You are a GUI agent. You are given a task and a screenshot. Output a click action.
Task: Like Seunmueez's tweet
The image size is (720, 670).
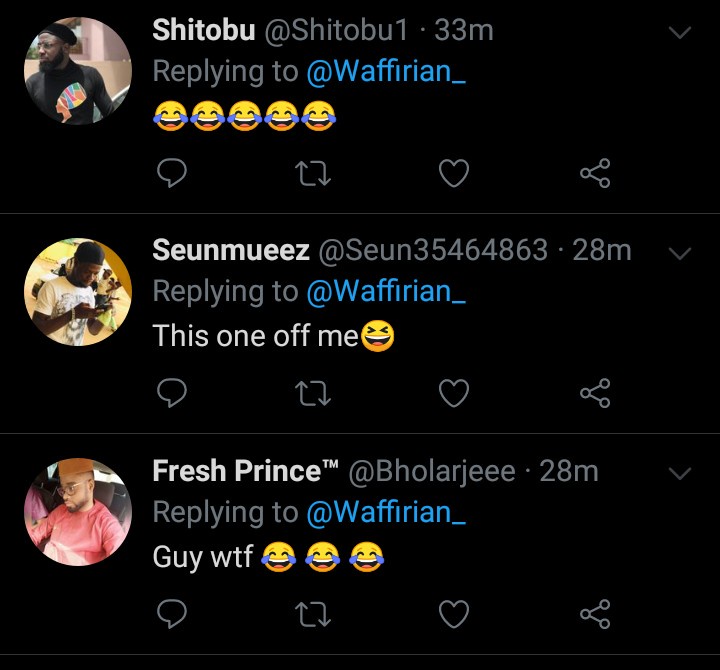pos(454,394)
